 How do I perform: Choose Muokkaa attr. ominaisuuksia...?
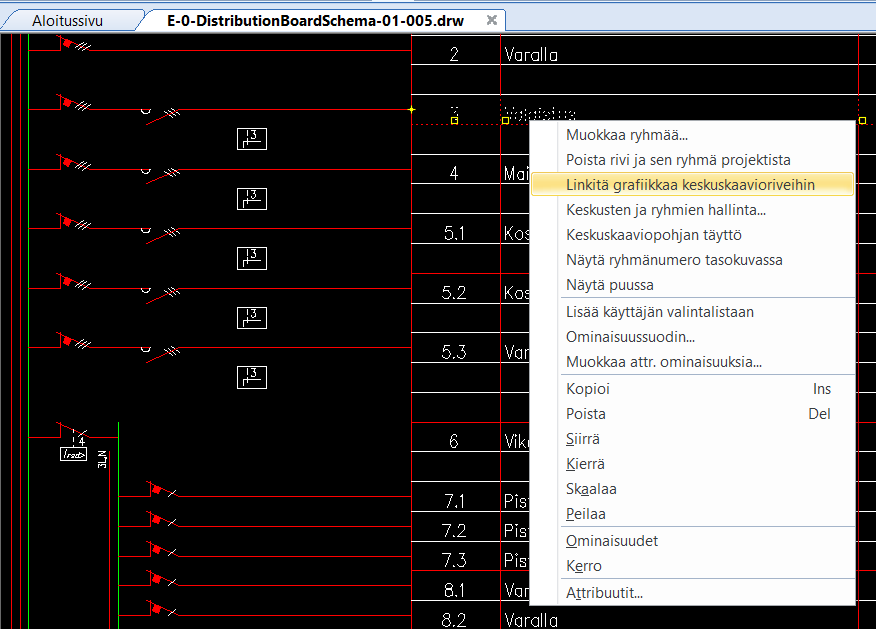coord(664,362)
